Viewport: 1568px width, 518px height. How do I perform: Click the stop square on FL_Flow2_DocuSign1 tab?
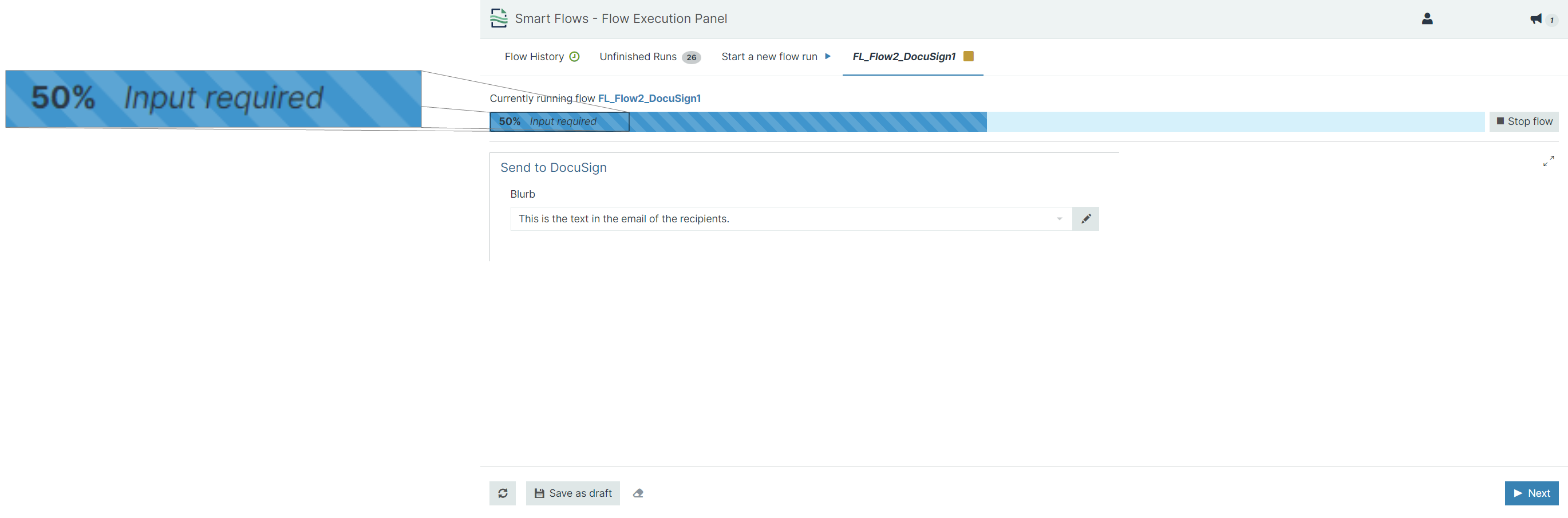969,56
